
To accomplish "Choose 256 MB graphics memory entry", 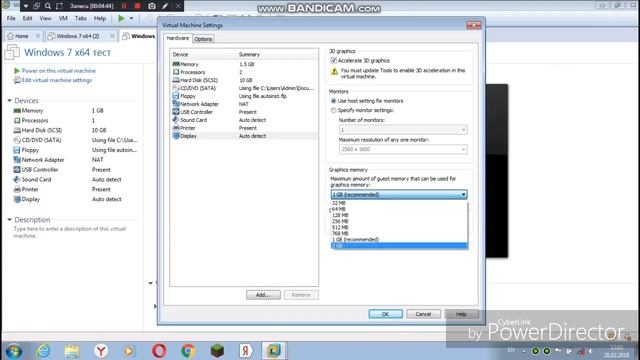I will [399, 221].
